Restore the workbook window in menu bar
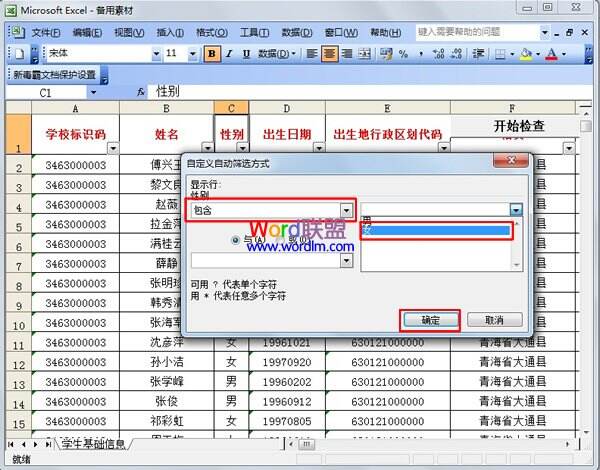 pos(569,33)
